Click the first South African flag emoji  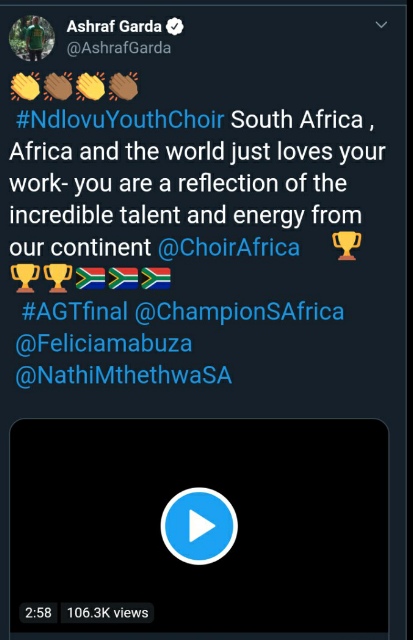[91, 278]
